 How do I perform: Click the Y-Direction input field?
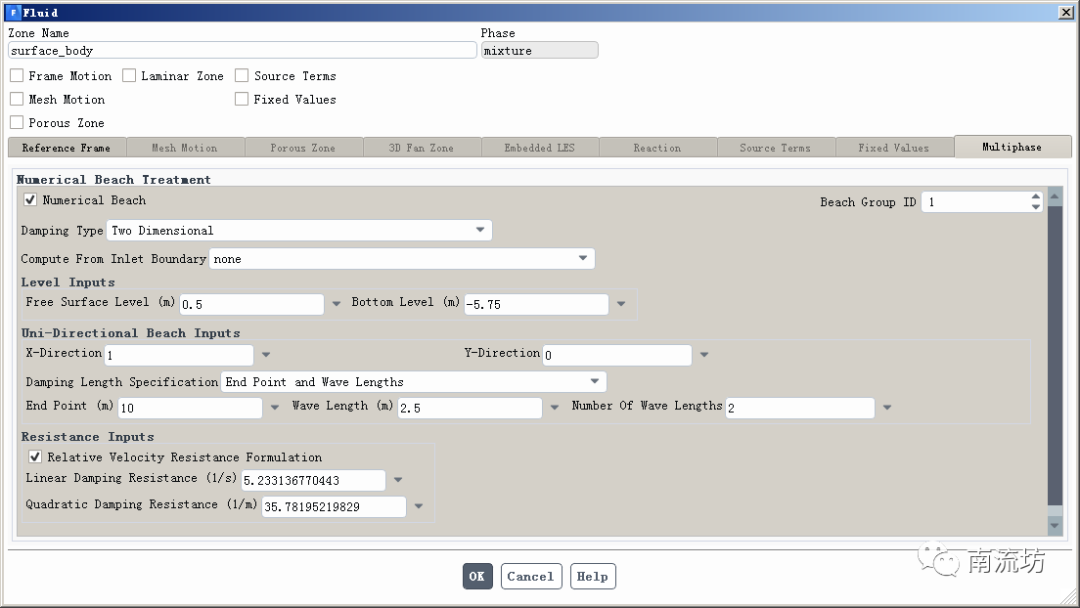[617, 355]
